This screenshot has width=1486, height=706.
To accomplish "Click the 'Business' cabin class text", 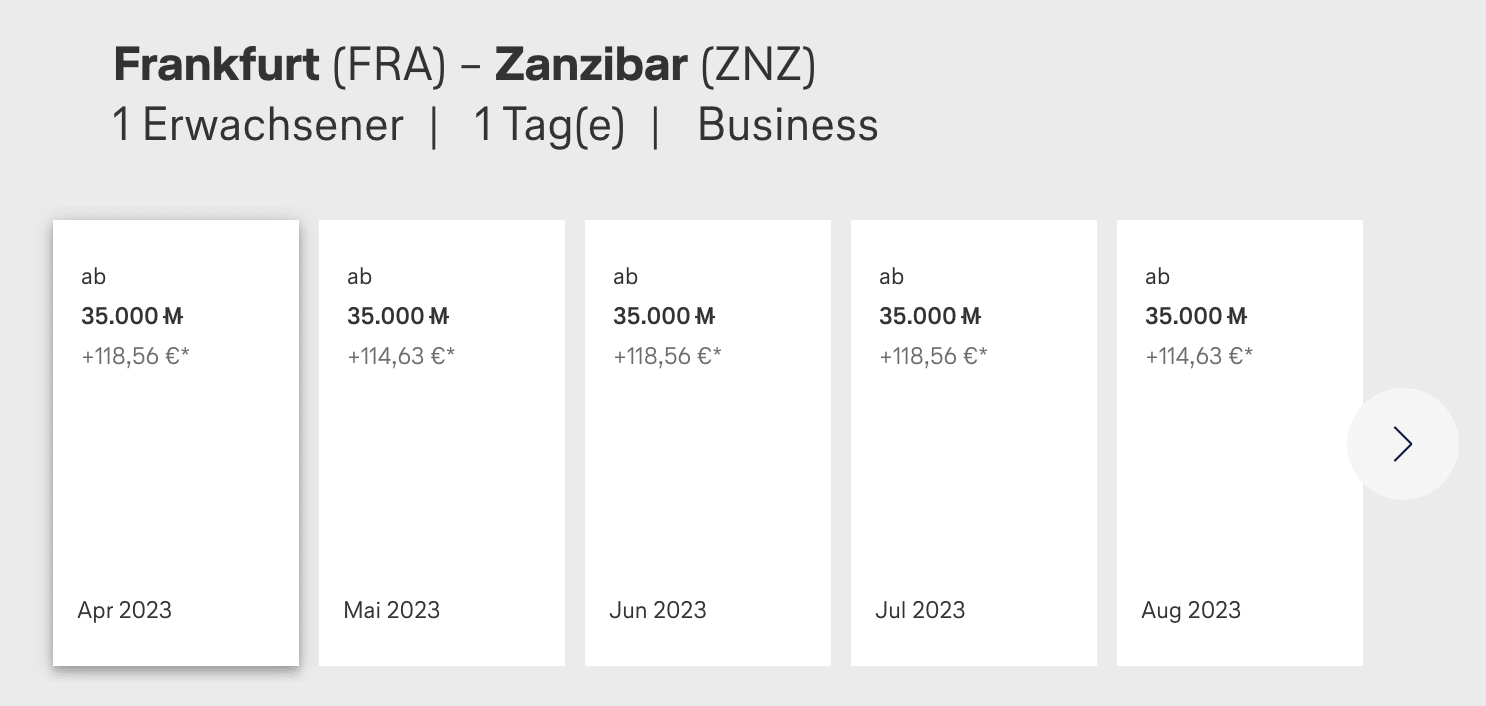I will click(x=787, y=126).
